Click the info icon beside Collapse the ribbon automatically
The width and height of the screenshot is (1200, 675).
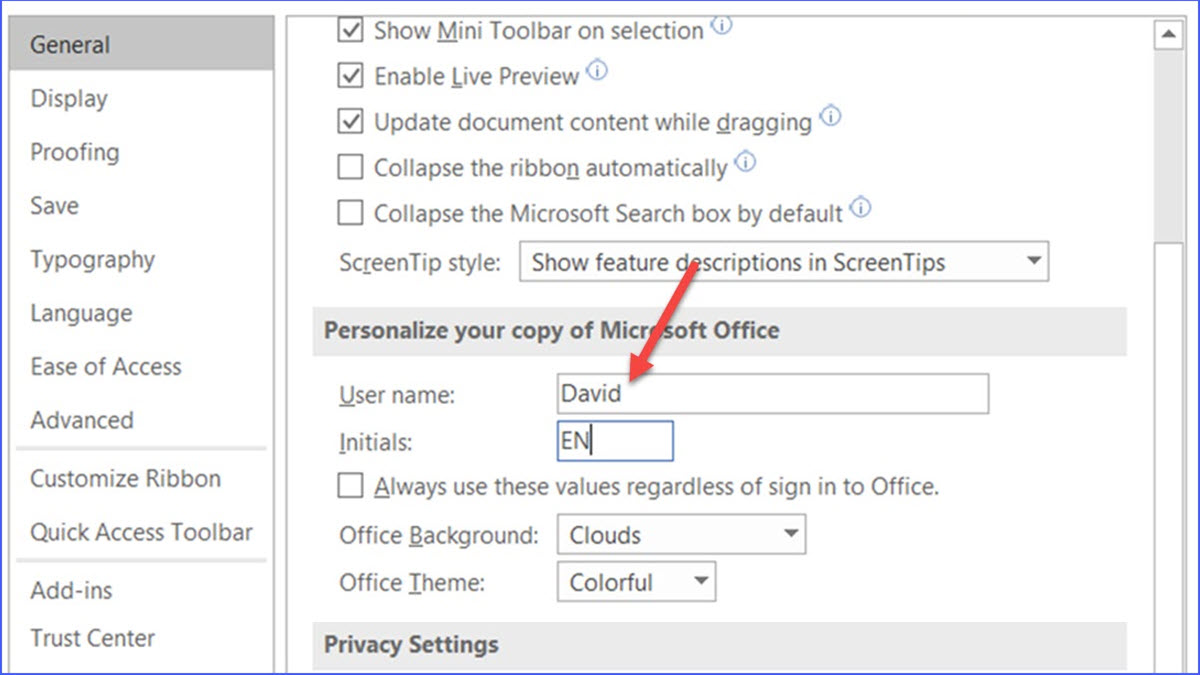tap(745, 161)
